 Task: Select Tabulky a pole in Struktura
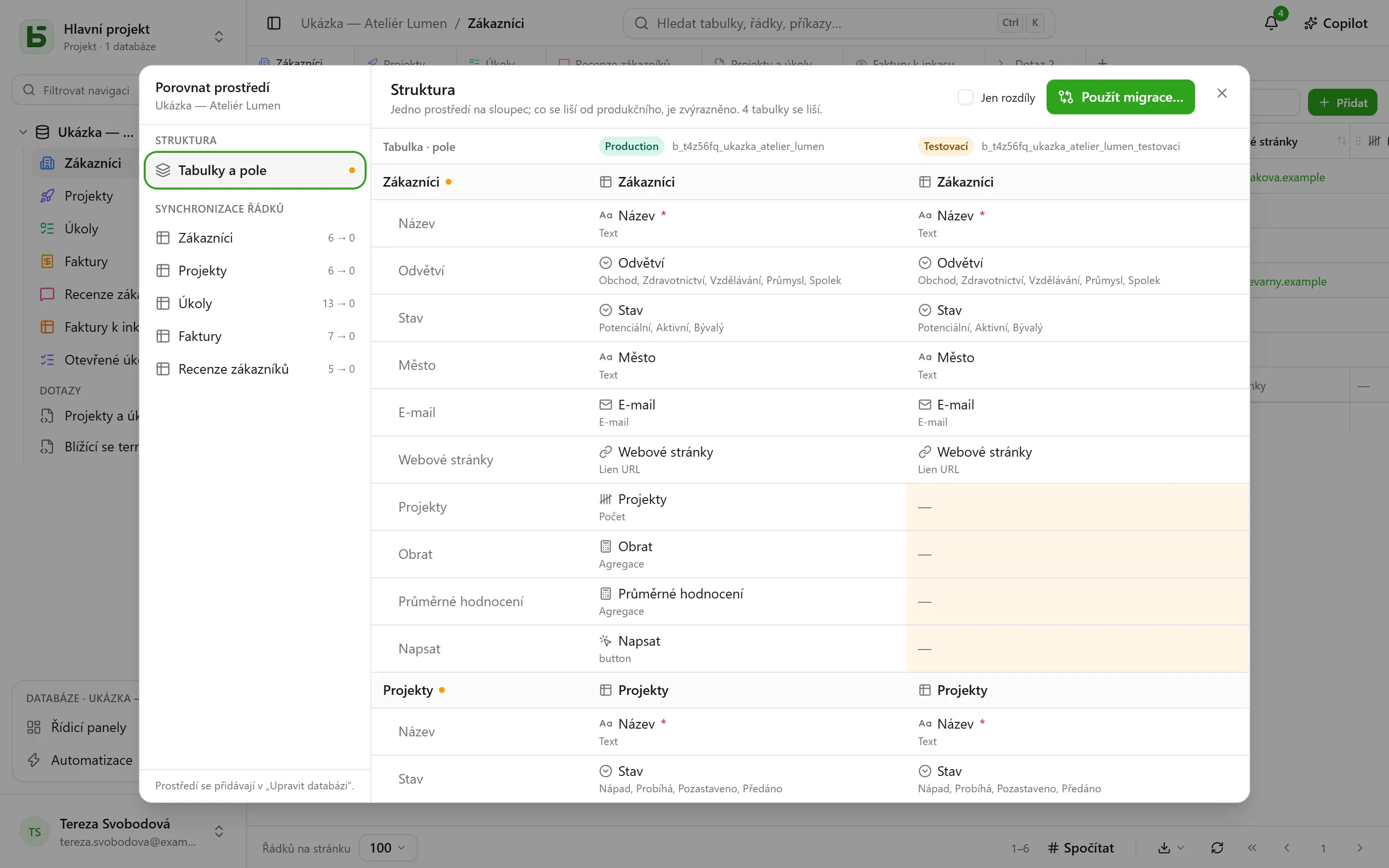tap(255, 171)
